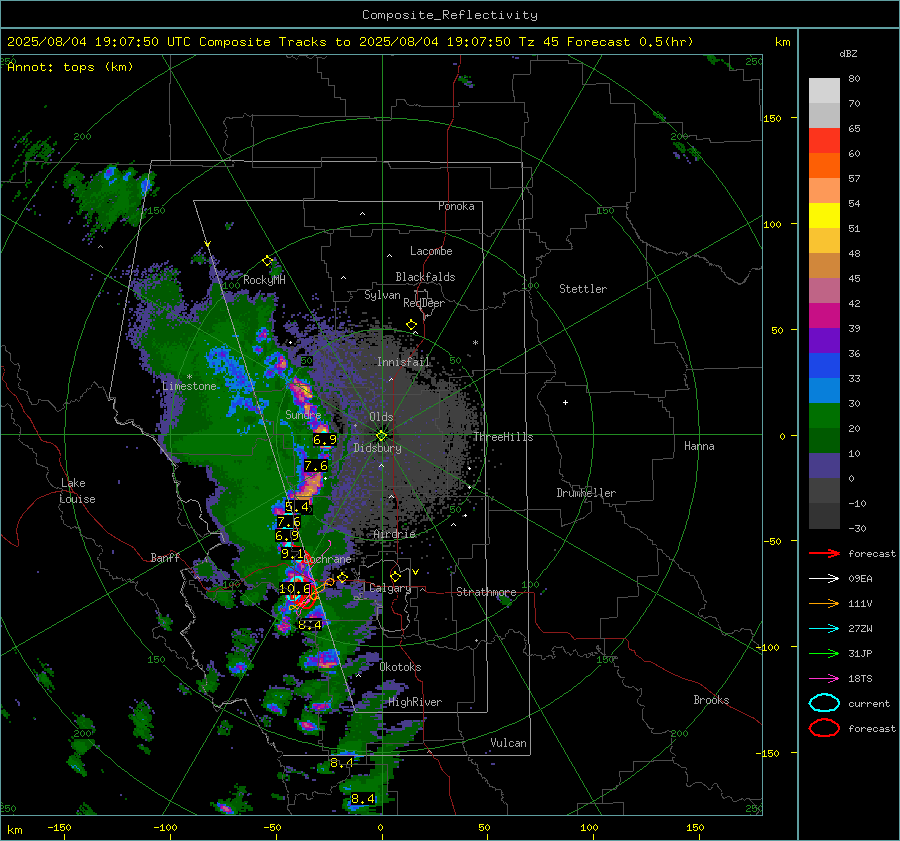Click the Airdrie city label
900x841 pixels.
click(x=394, y=534)
